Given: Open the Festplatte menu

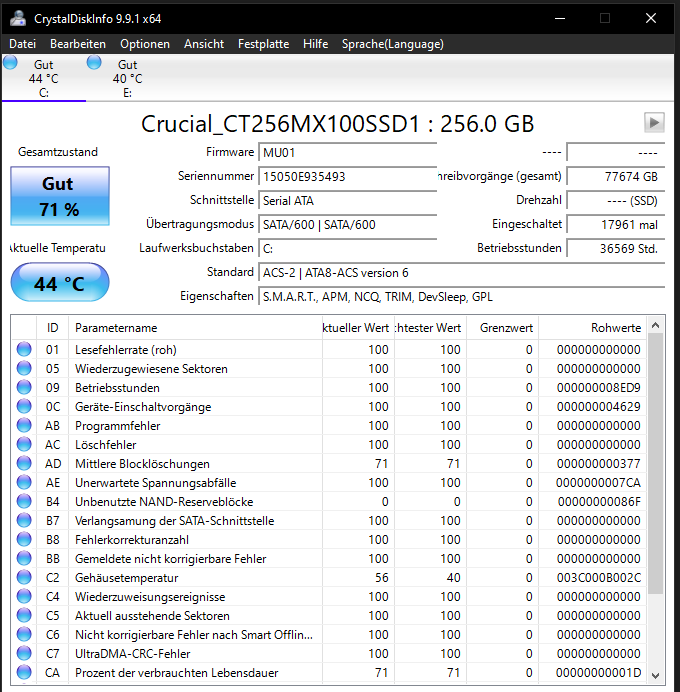Looking at the screenshot, I should point(263,44).
